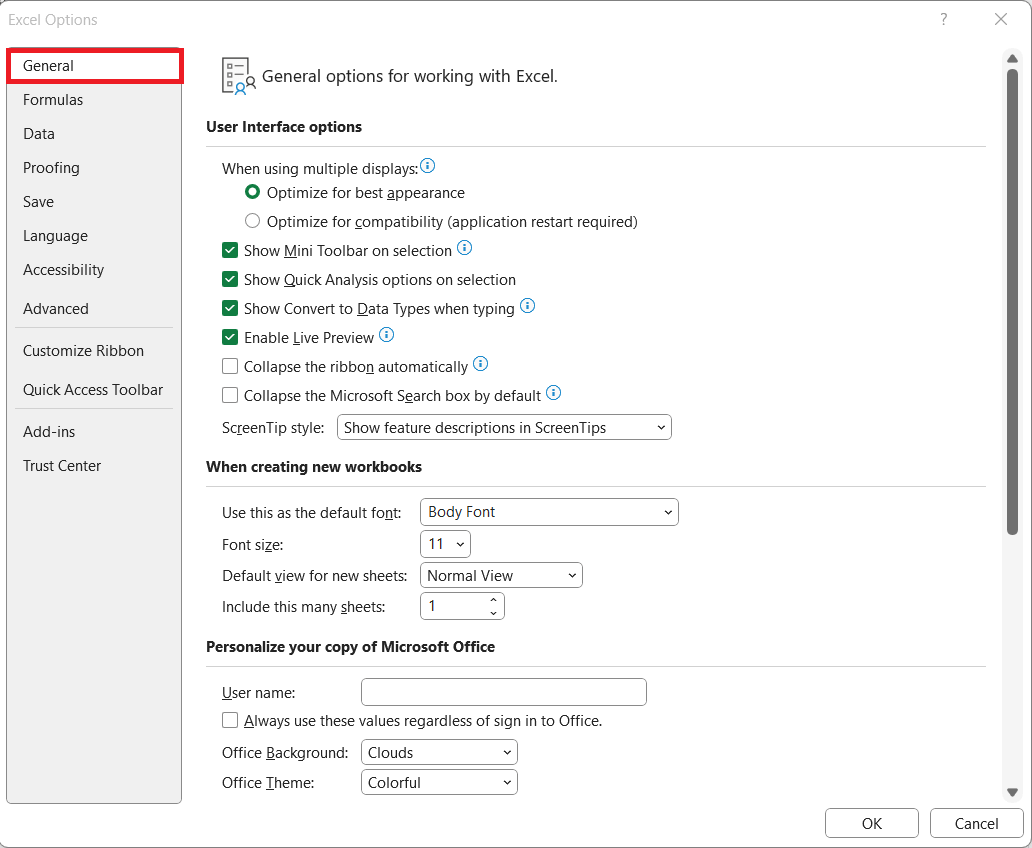
Task: Click the Help question mark icon
Action: pyautogui.click(x=944, y=20)
